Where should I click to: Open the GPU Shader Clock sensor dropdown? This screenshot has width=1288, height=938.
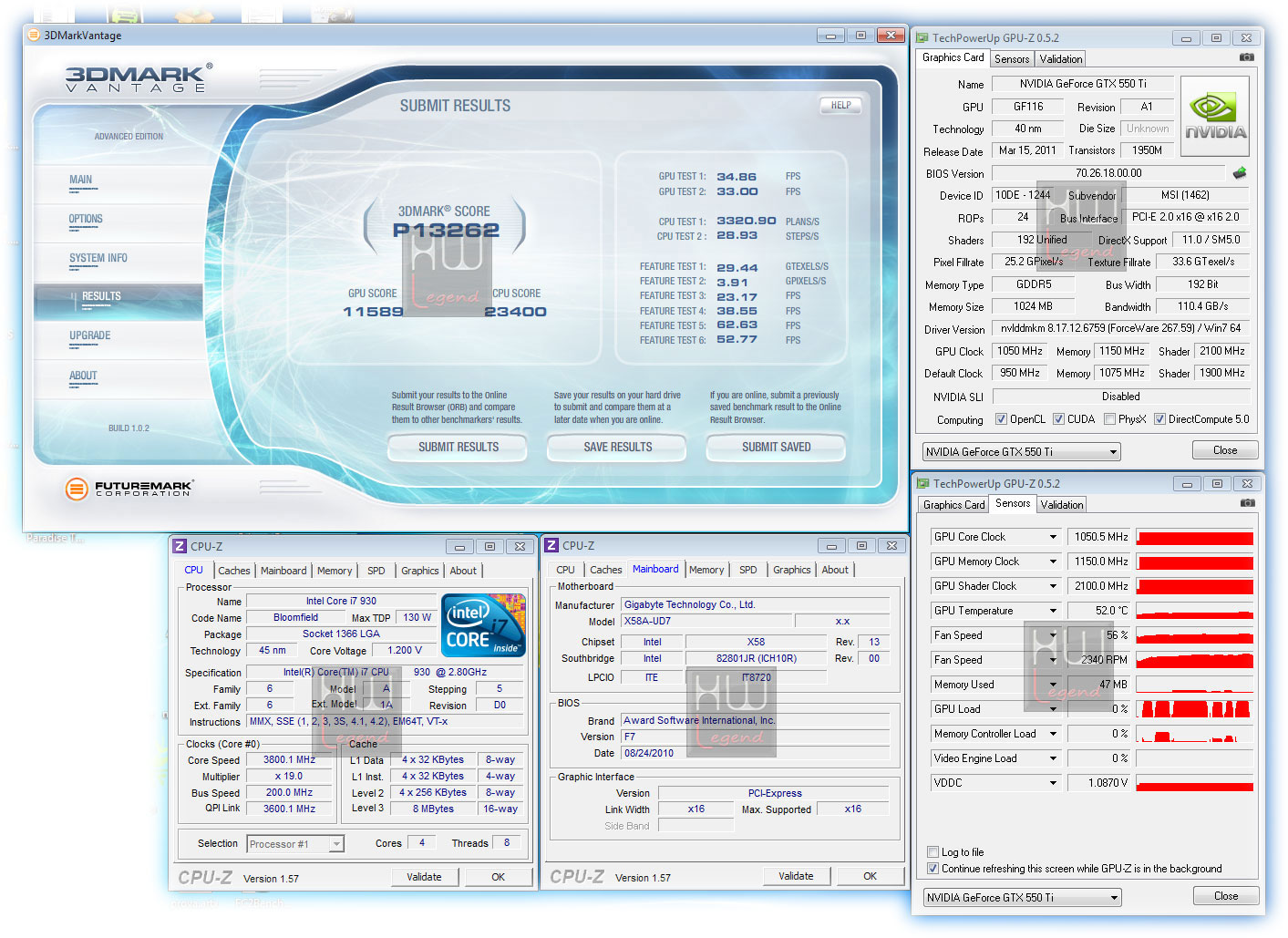pyautogui.click(x=1053, y=586)
